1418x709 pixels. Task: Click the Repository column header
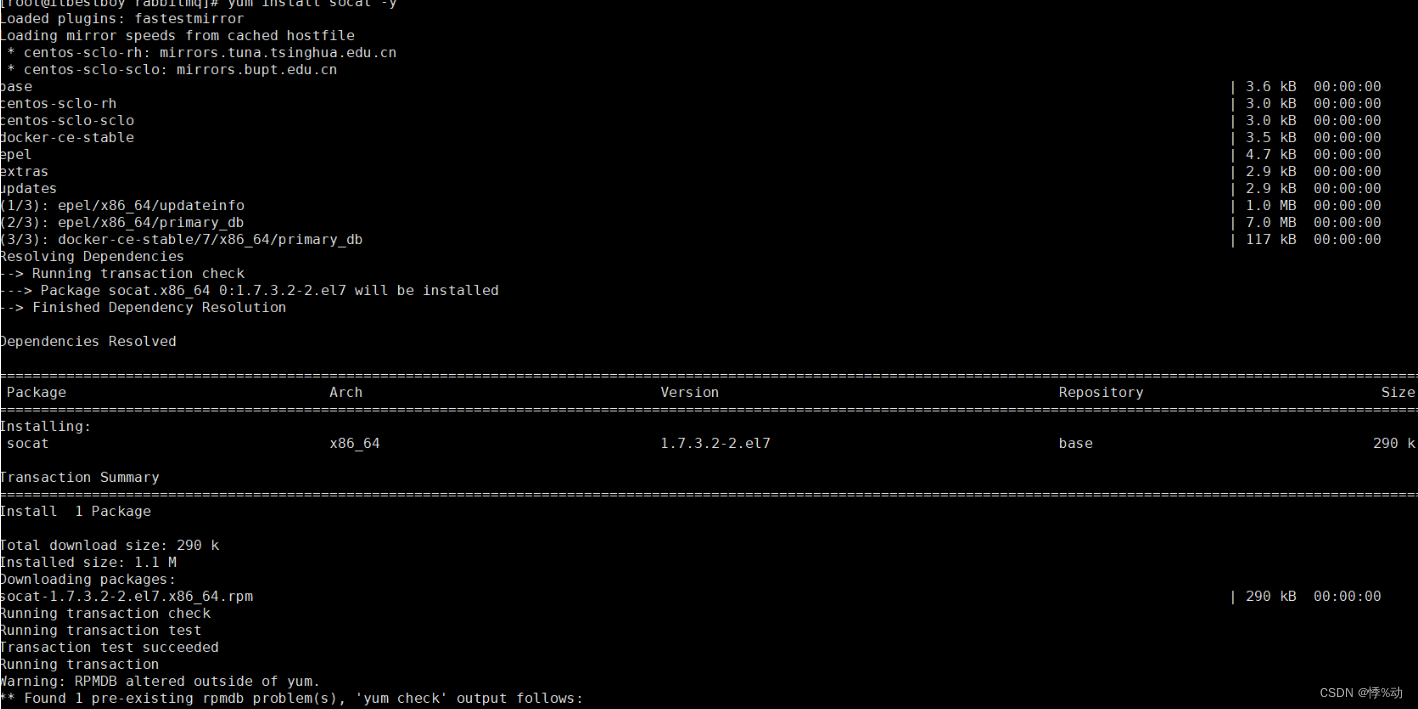[1101, 392]
